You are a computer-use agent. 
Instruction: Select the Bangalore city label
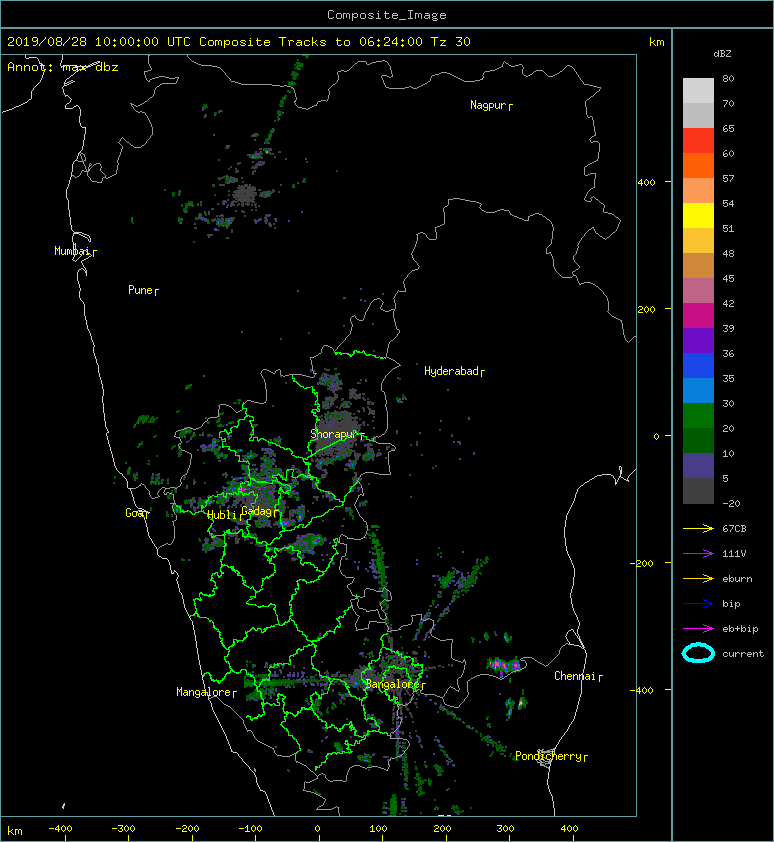coord(392,684)
